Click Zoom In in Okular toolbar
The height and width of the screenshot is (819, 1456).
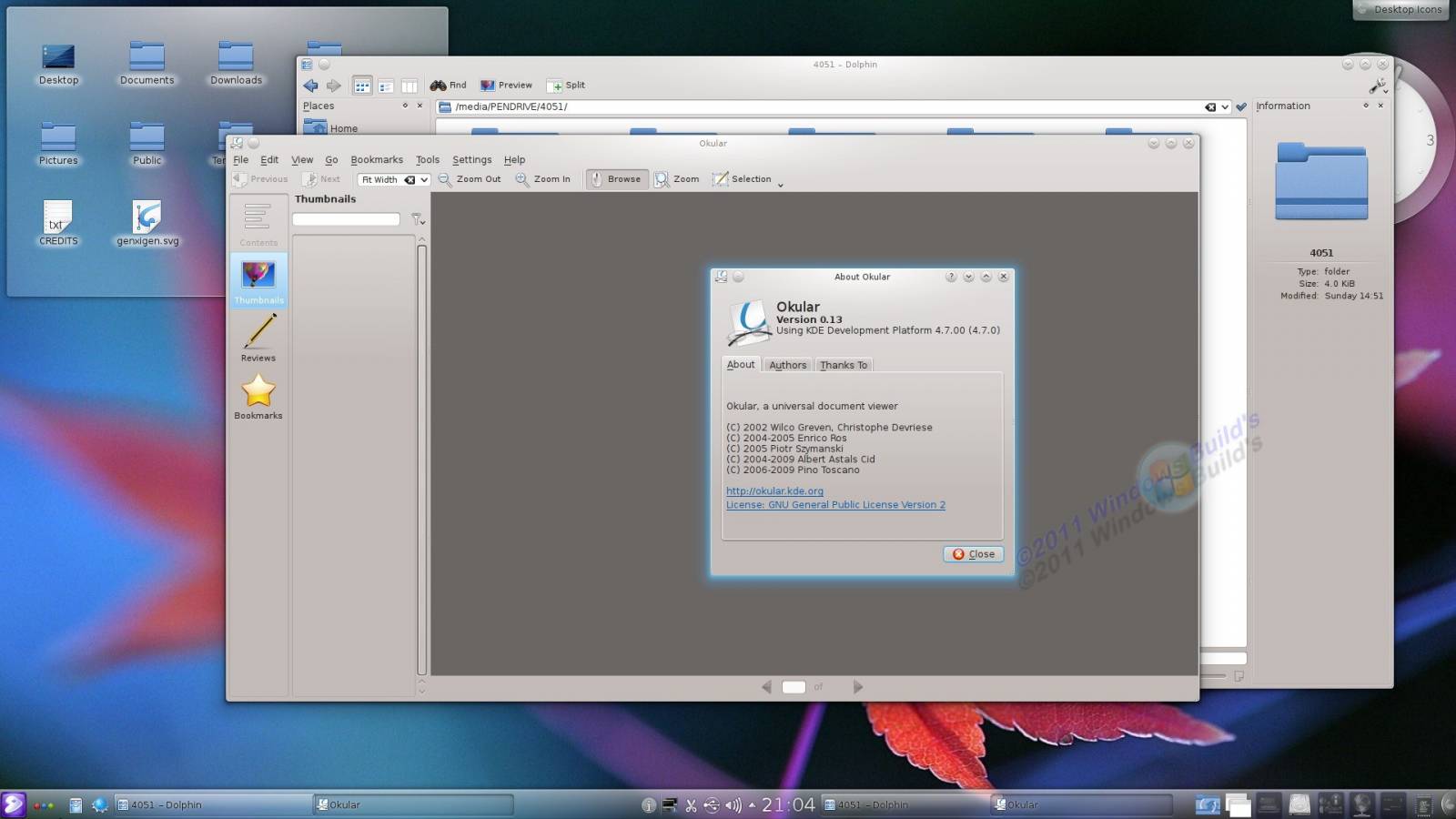click(x=543, y=179)
